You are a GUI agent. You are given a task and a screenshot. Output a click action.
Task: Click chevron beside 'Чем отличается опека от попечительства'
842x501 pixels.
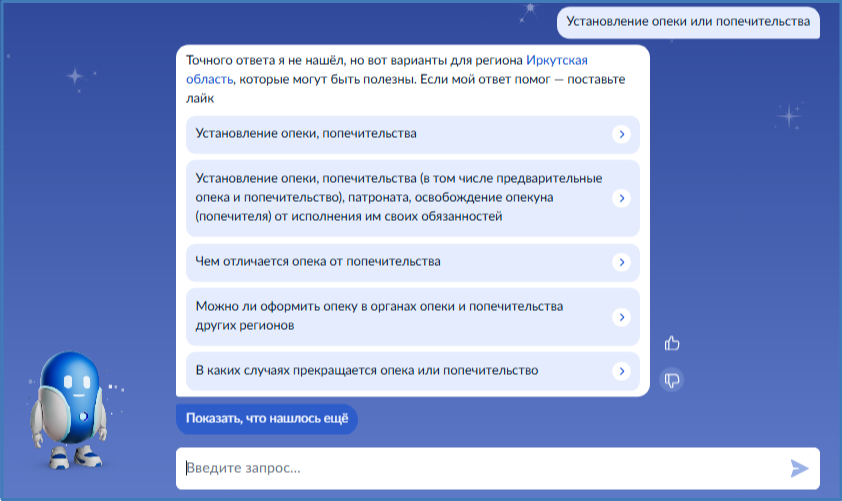point(621,262)
